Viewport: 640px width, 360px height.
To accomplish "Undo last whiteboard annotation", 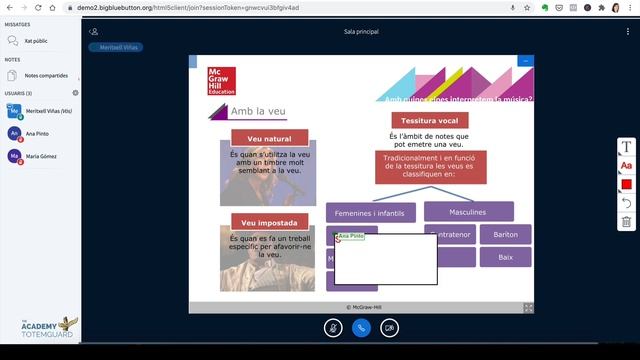I will pyautogui.click(x=626, y=203).
